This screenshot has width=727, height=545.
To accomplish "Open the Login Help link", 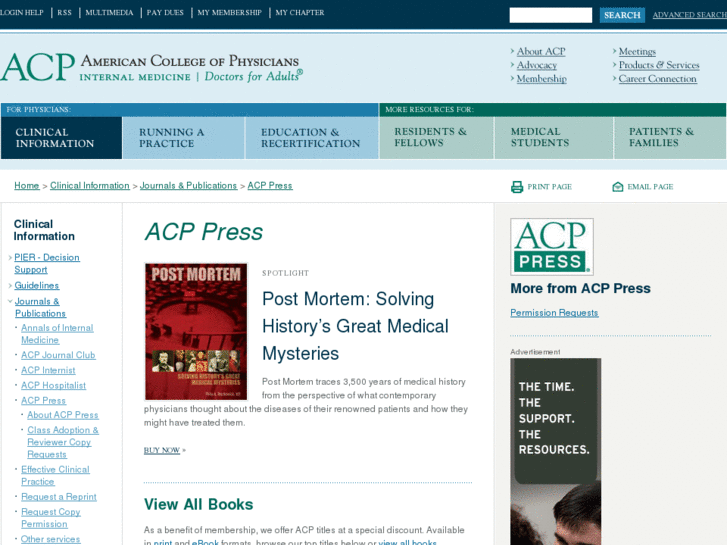I will point(22,13).
